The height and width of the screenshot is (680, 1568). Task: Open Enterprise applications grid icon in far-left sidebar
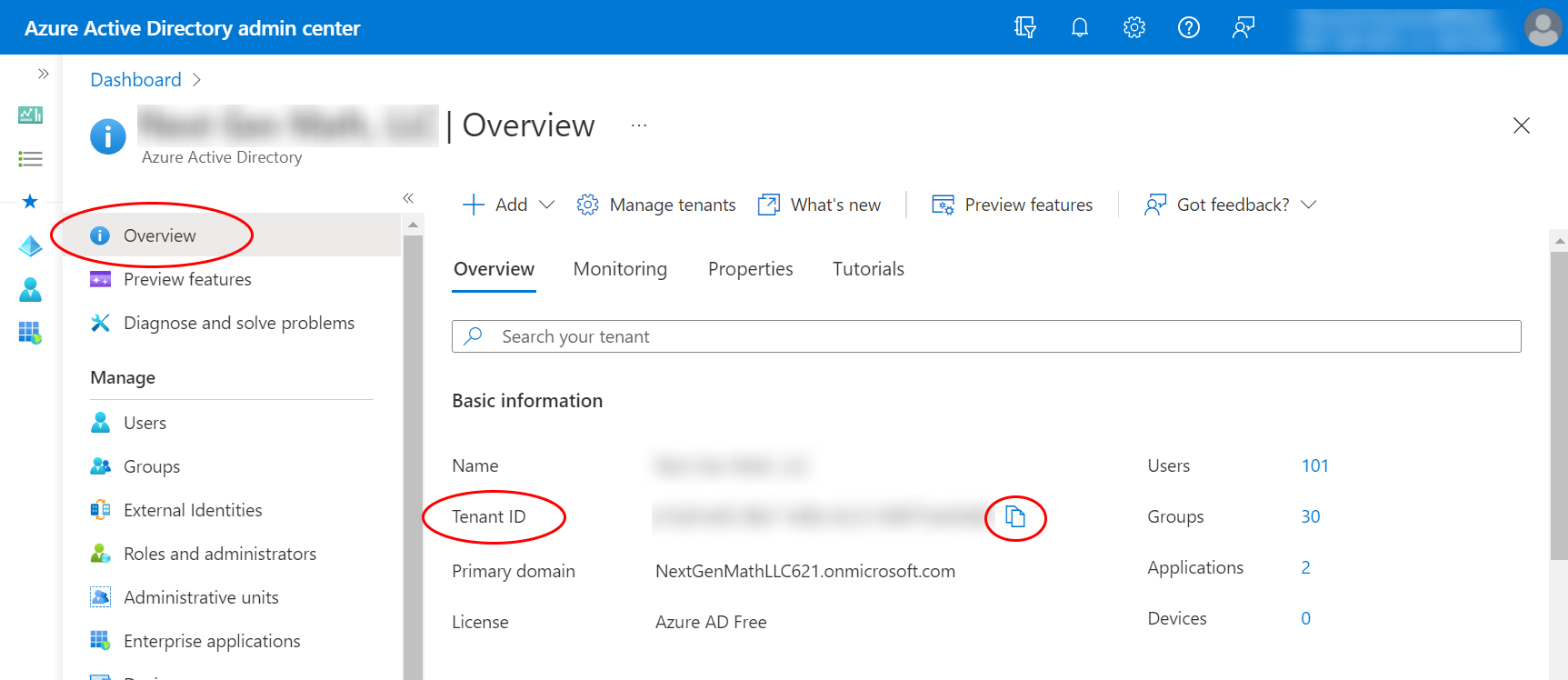tap(30, 333)
